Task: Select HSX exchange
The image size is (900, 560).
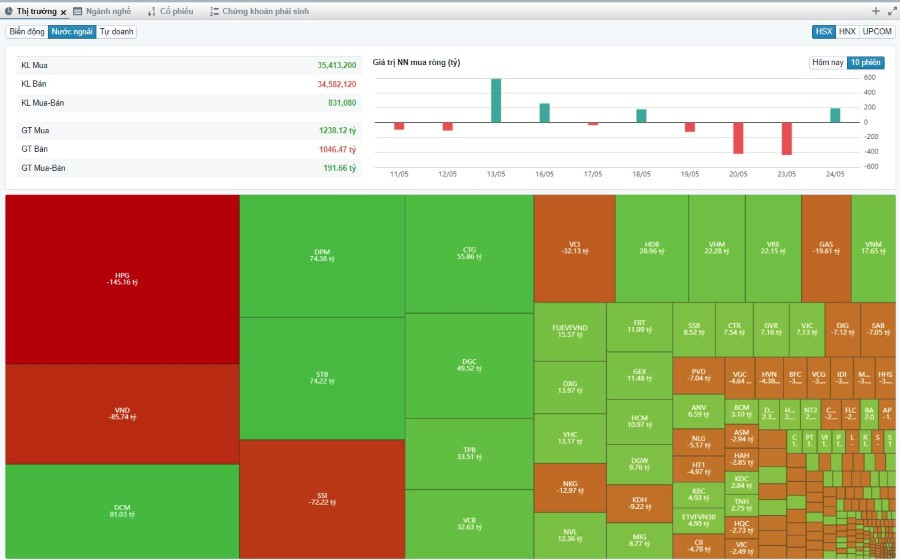Action: (824, 32)
